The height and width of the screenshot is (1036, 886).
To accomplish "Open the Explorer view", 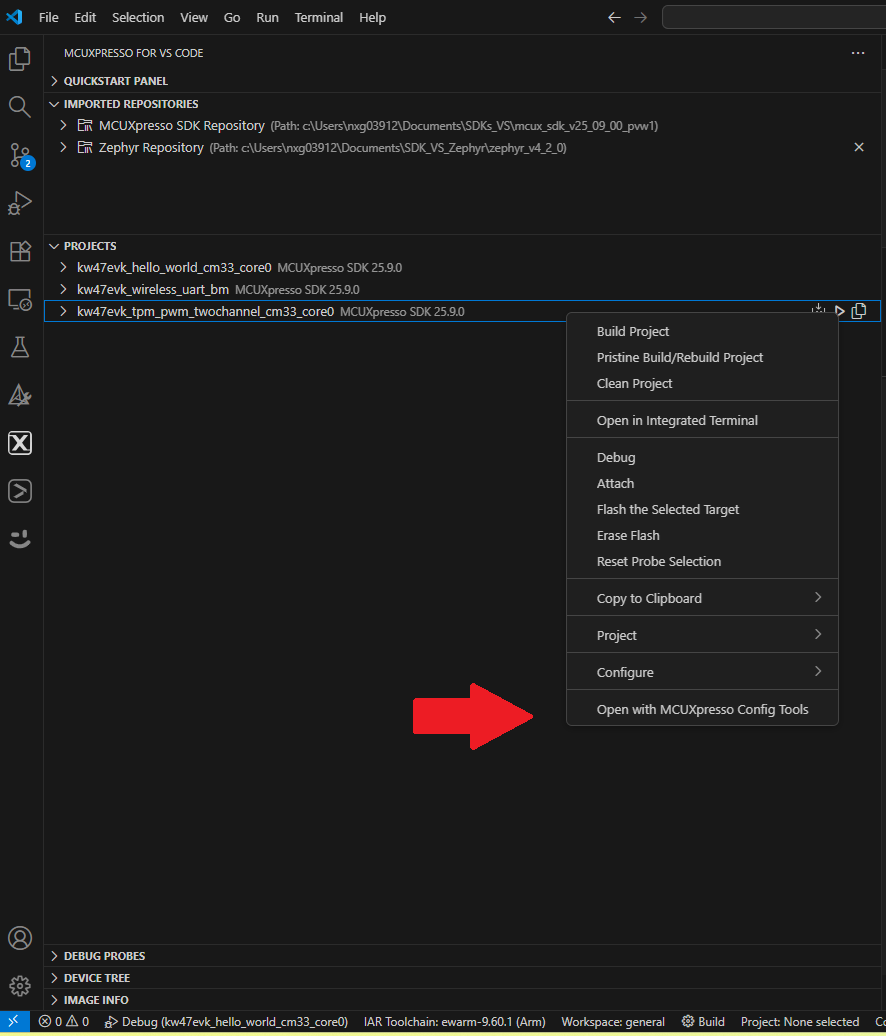I will pyautogui.click(x=20, y=58).
